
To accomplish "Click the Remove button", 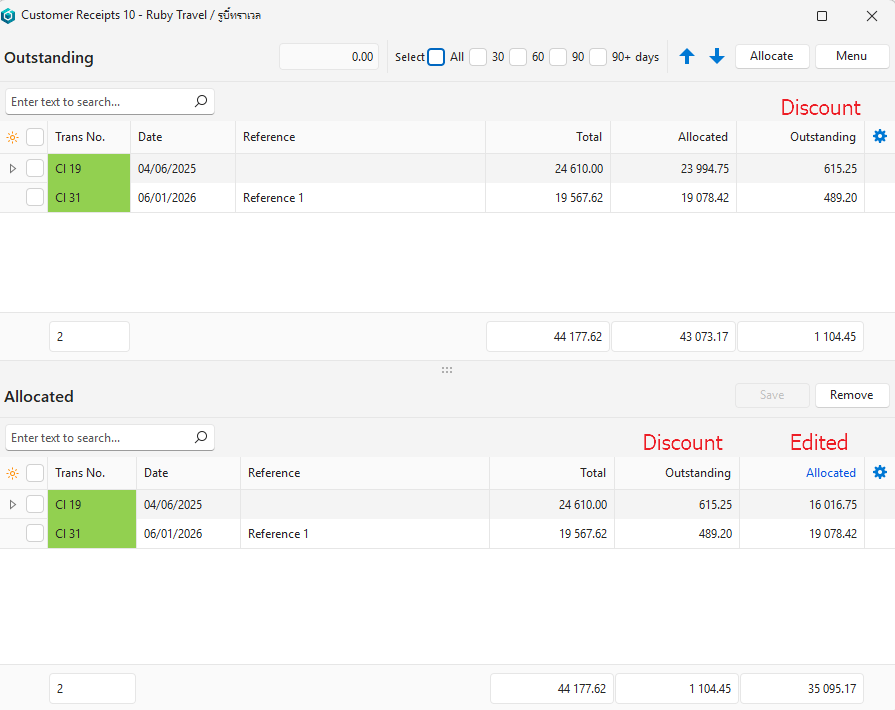I will (852, 395).
